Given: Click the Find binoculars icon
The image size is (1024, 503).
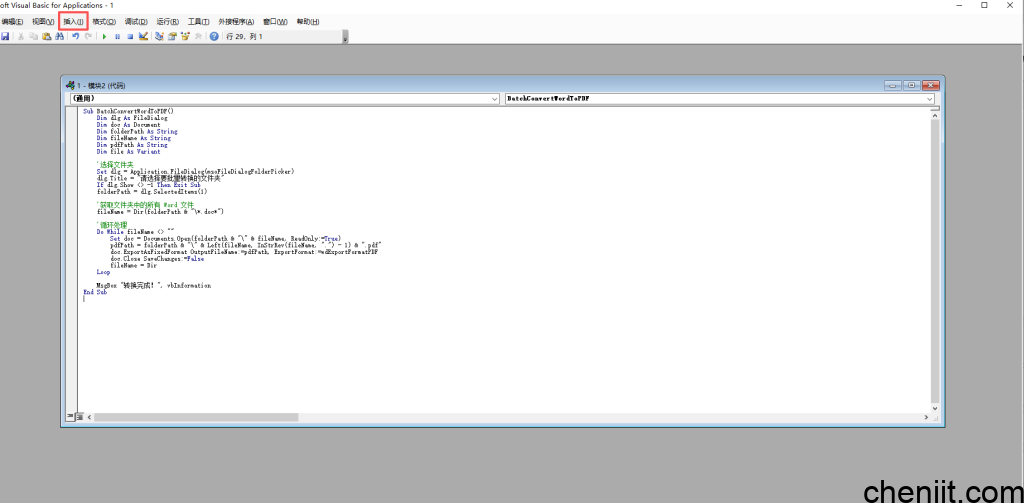Looking at the screenshot, I should click(x=59, y=36).
